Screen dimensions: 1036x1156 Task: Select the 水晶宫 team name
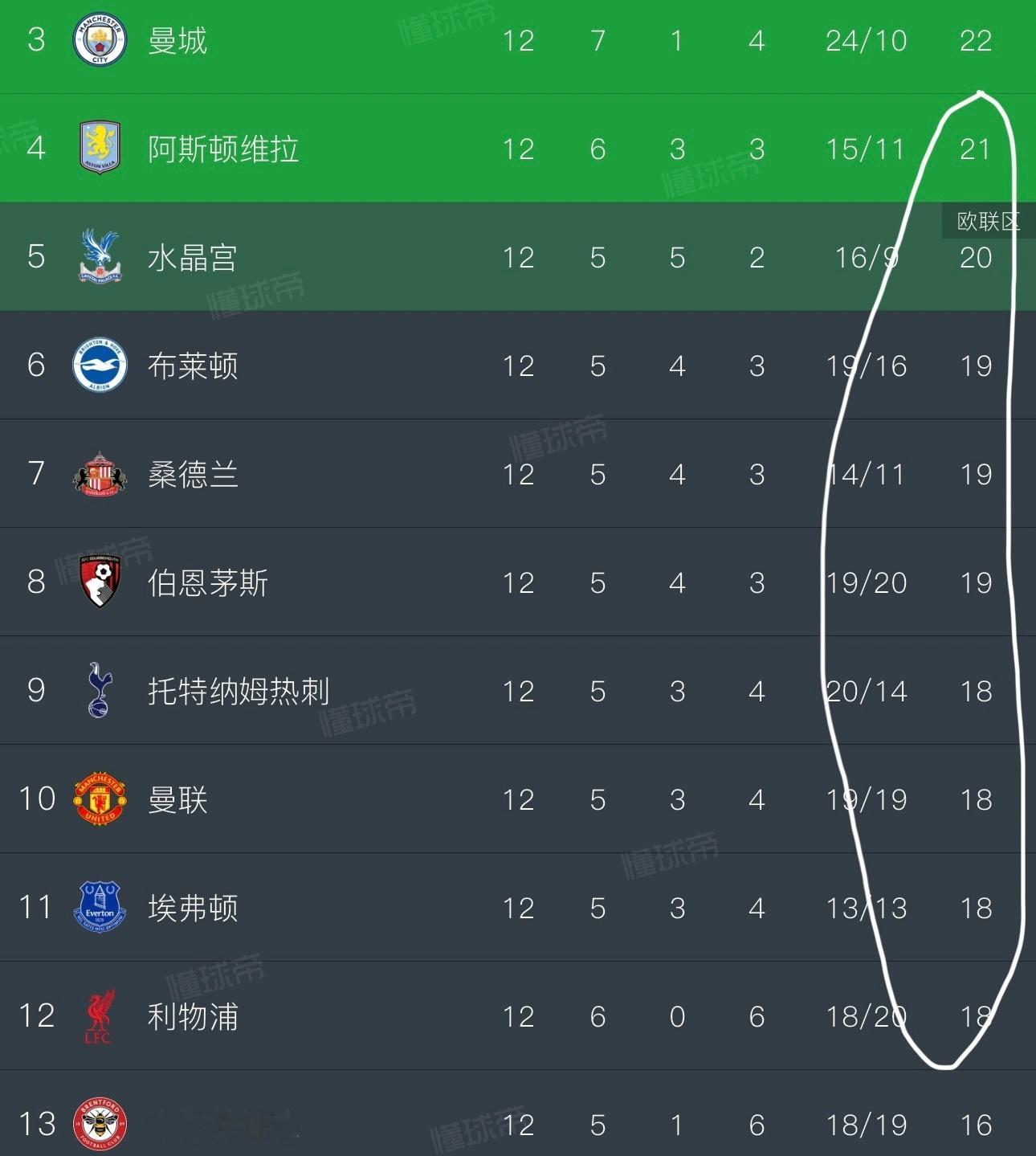point(193,258)
